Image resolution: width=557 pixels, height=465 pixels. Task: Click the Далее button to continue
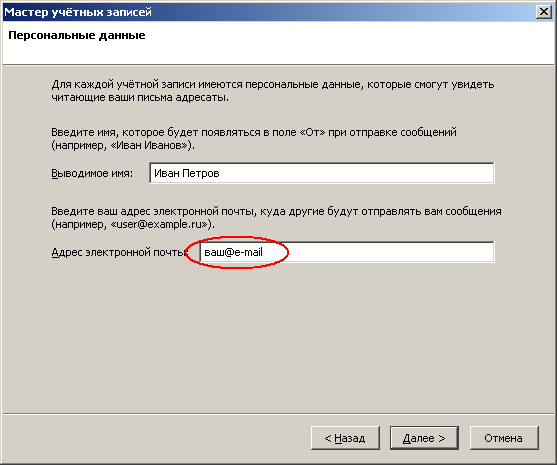pos(424,438)
